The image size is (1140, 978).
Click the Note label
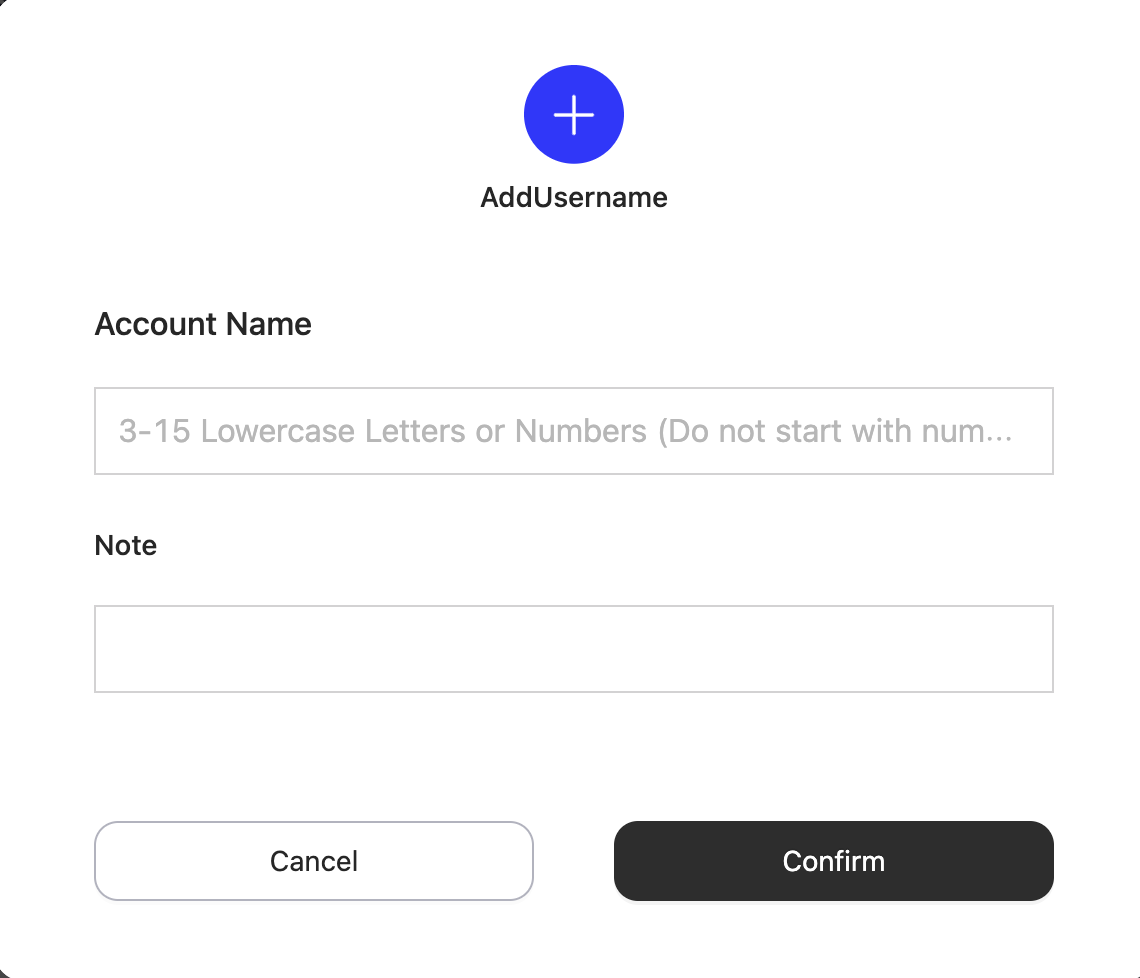(x=126, y=545)
